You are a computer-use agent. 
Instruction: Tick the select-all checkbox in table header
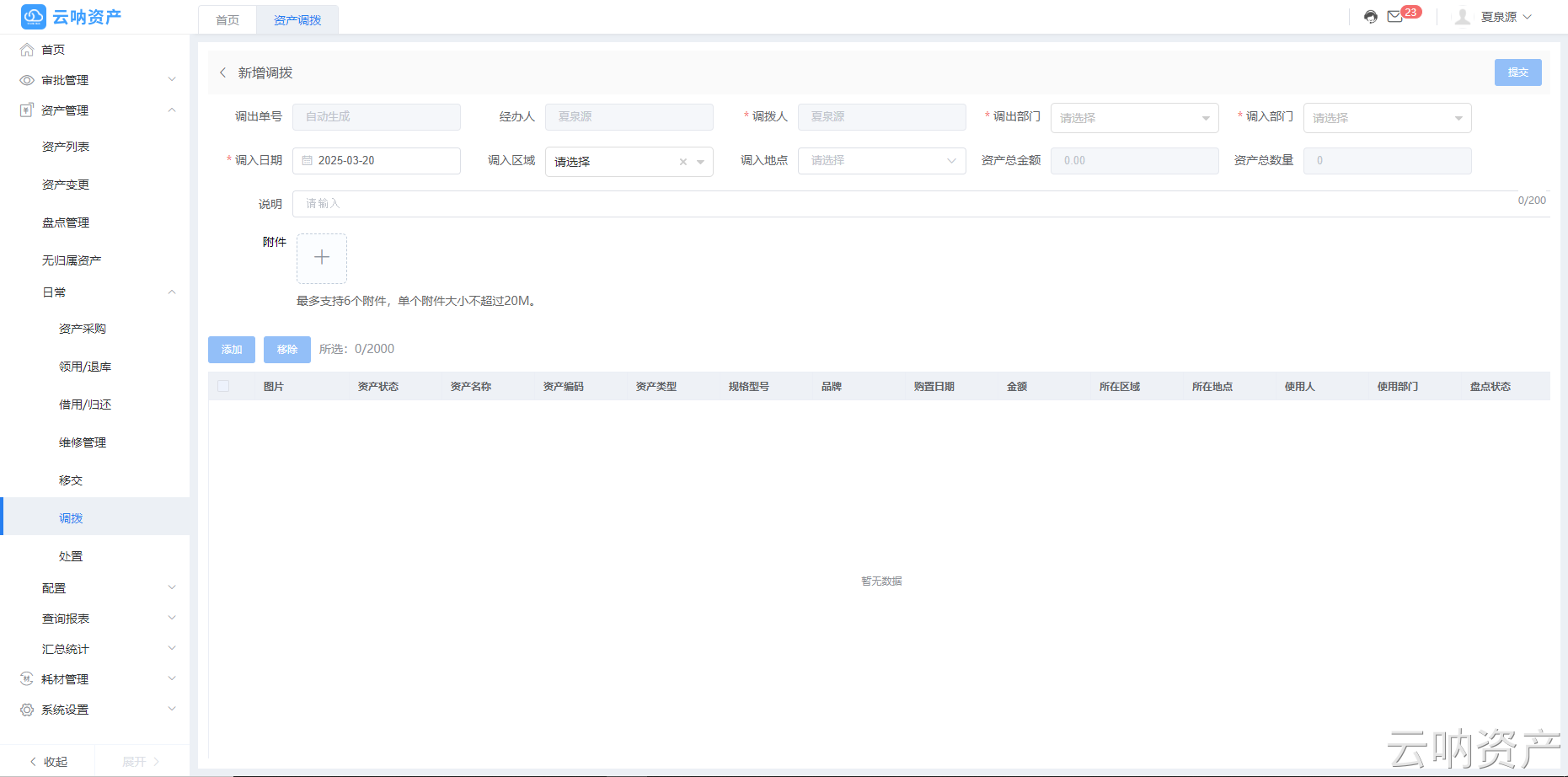[x=223, y=386]
